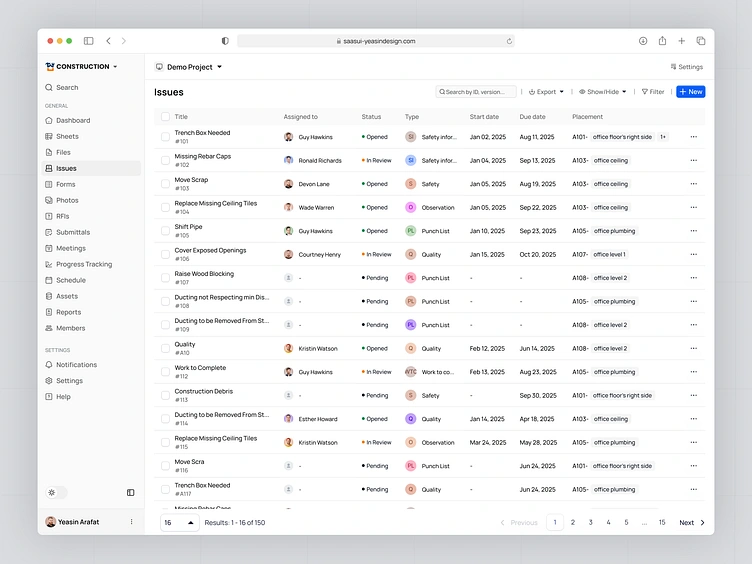The width and height of the screenshot is (752, 564).
Task: Check the Shift Pipe #105 row
Action: [165, 231]
